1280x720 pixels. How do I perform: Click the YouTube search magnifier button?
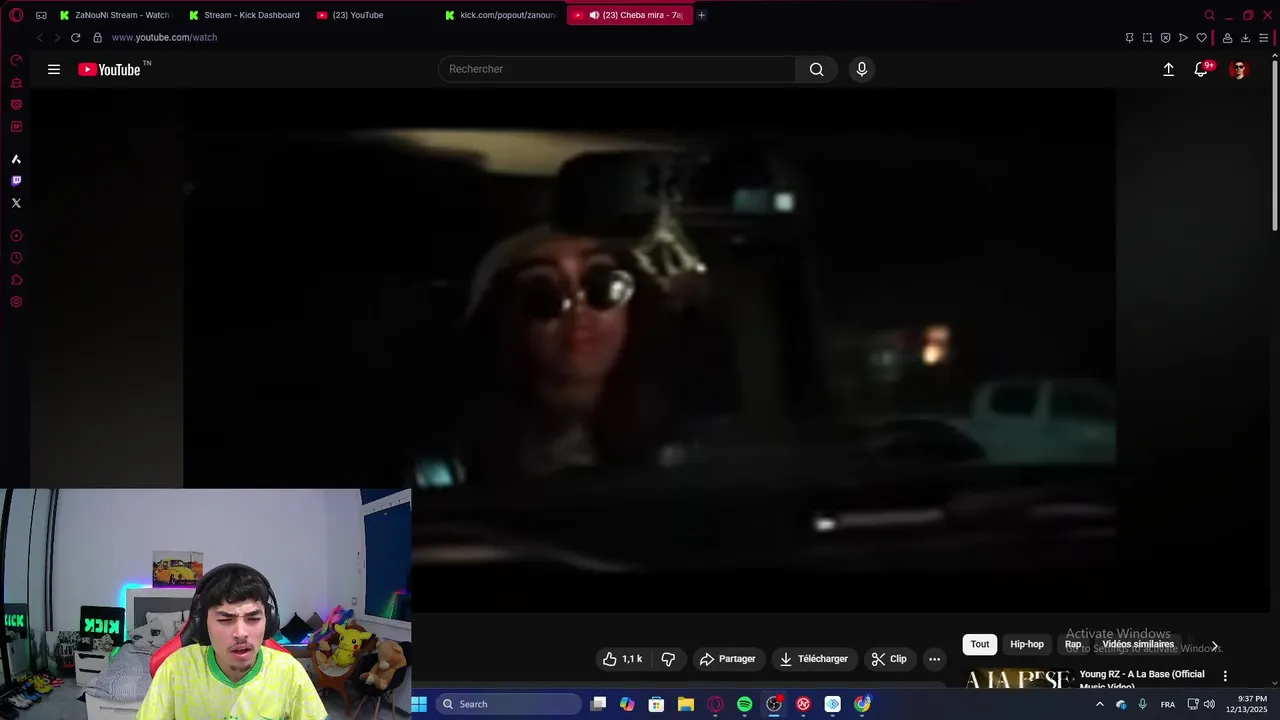pos(817,69)
